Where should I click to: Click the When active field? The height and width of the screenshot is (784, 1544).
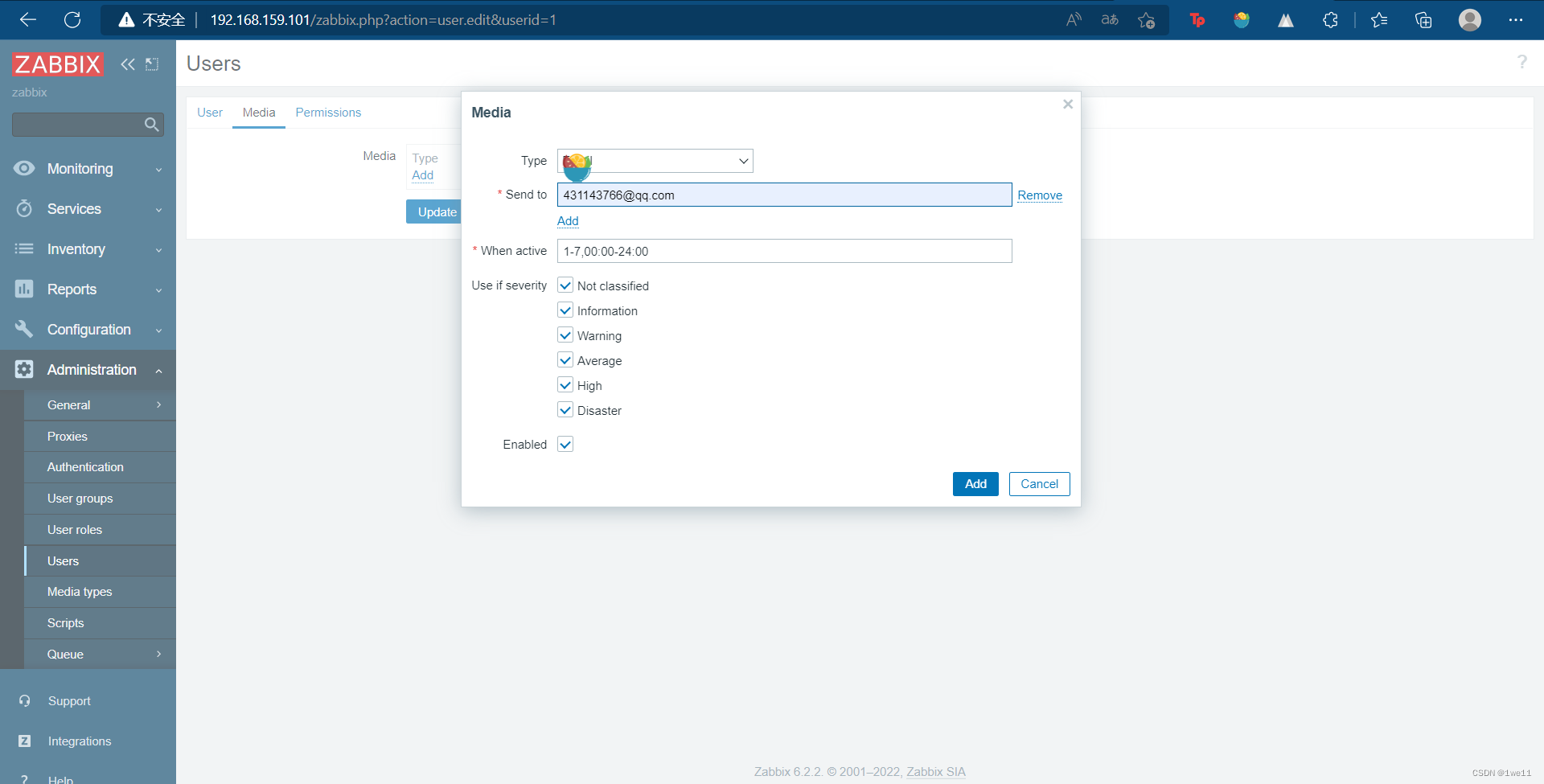(784, 251)
